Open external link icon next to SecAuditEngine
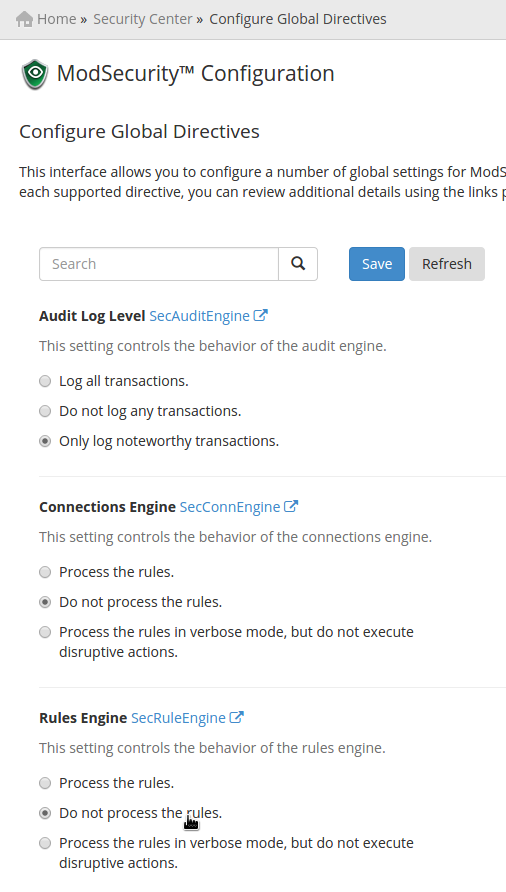506x892 pixels. (x=260, y=315)
